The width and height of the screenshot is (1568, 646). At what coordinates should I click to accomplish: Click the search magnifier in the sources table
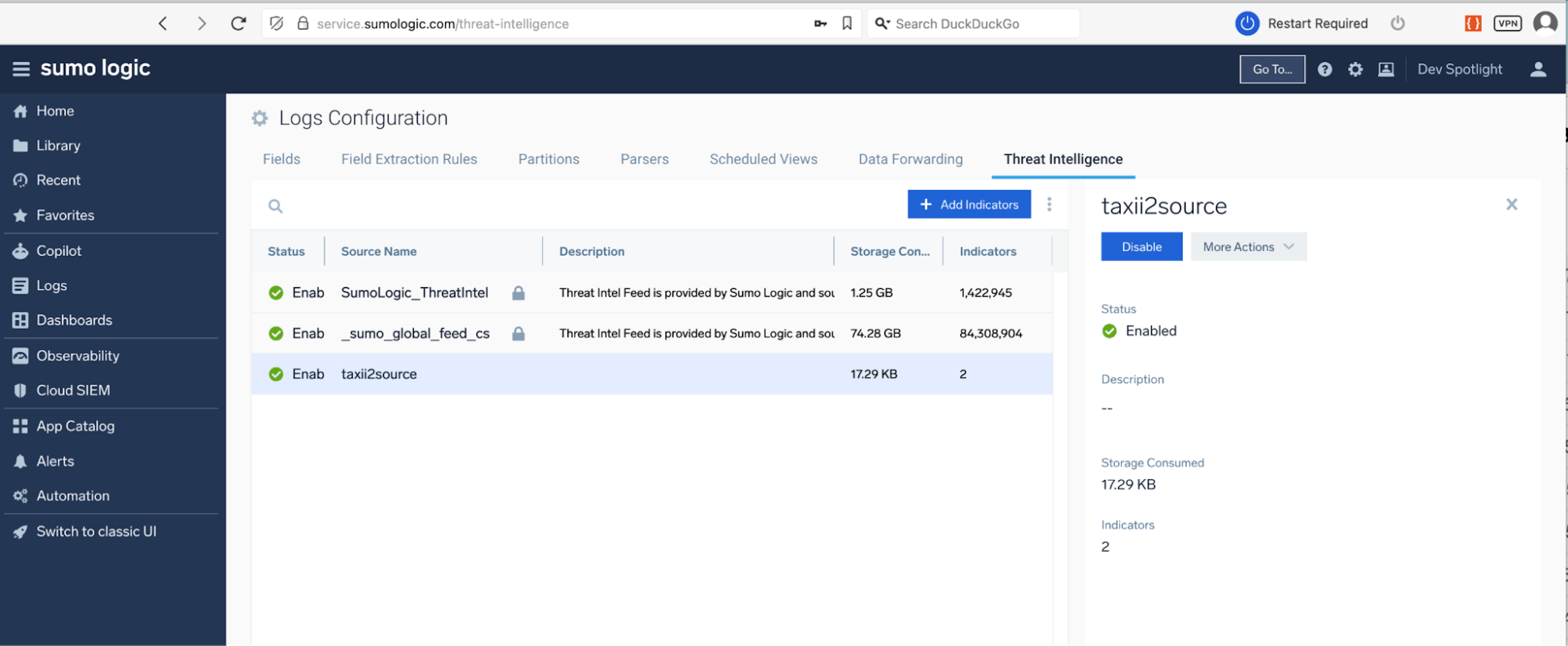[x=275, y=206]
